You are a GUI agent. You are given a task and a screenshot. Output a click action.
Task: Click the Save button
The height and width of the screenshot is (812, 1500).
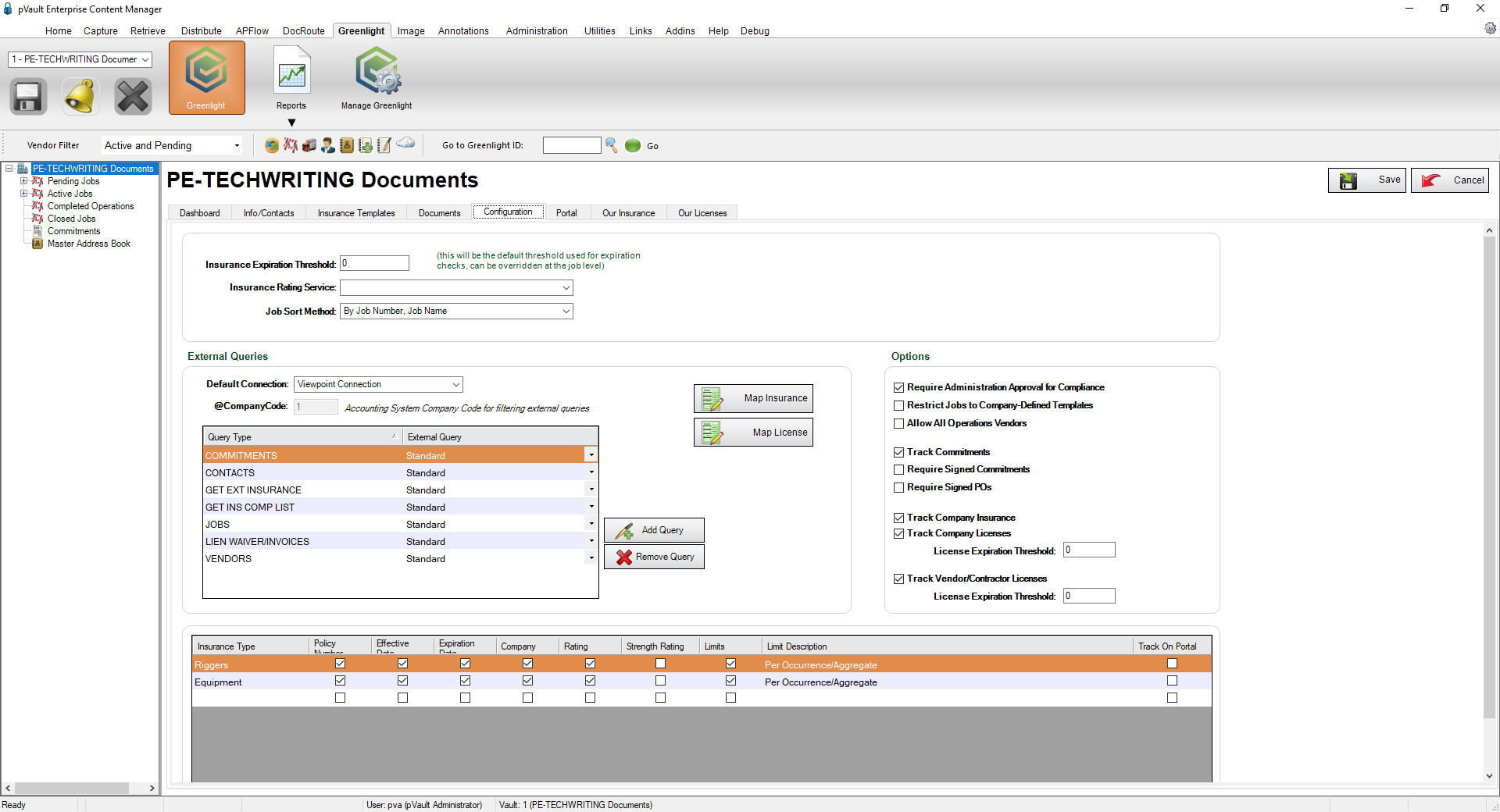[x=1367, y=180]
